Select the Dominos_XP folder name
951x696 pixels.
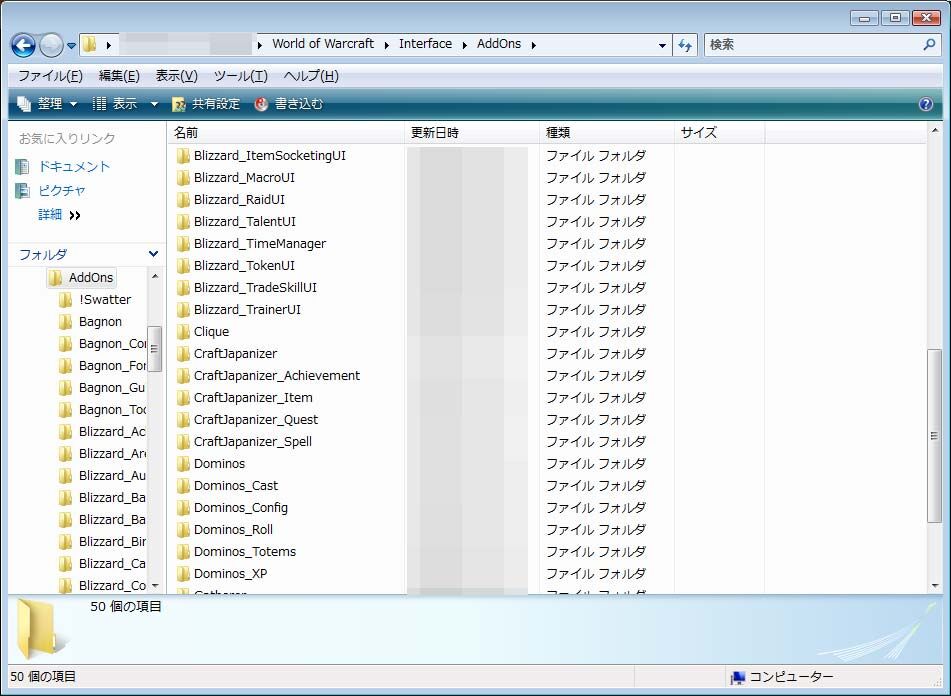coord(230,573)
